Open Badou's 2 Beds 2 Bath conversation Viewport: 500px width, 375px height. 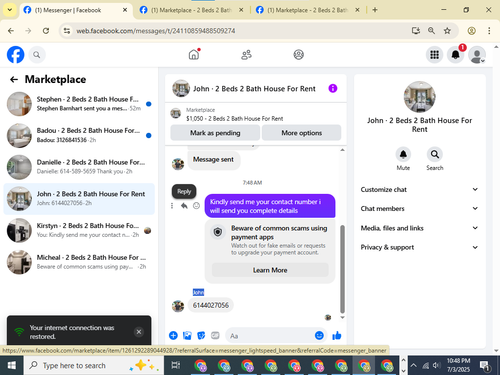(79, 135)
